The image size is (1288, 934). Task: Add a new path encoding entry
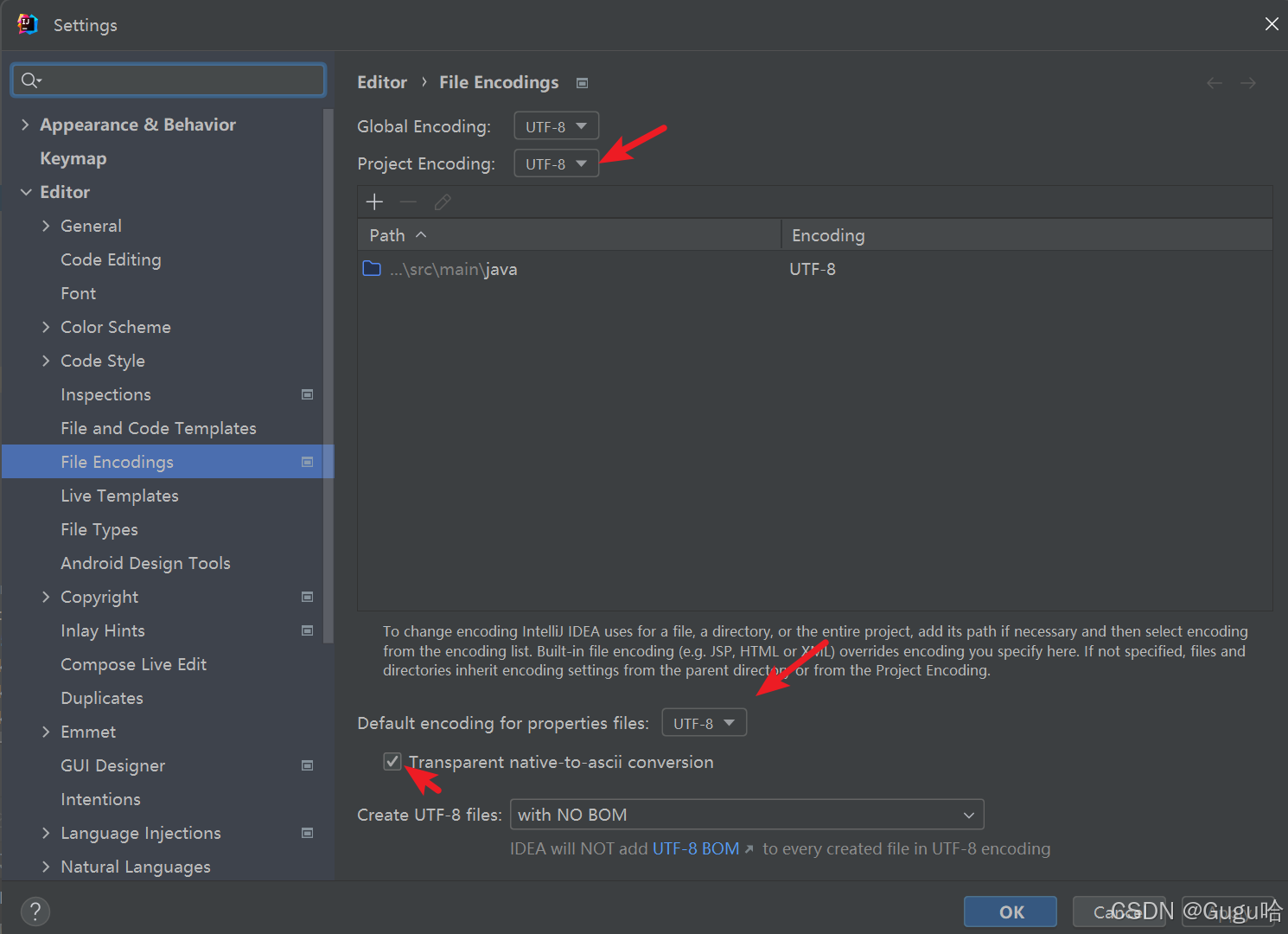pyautogui.click(x=374, y=202)
